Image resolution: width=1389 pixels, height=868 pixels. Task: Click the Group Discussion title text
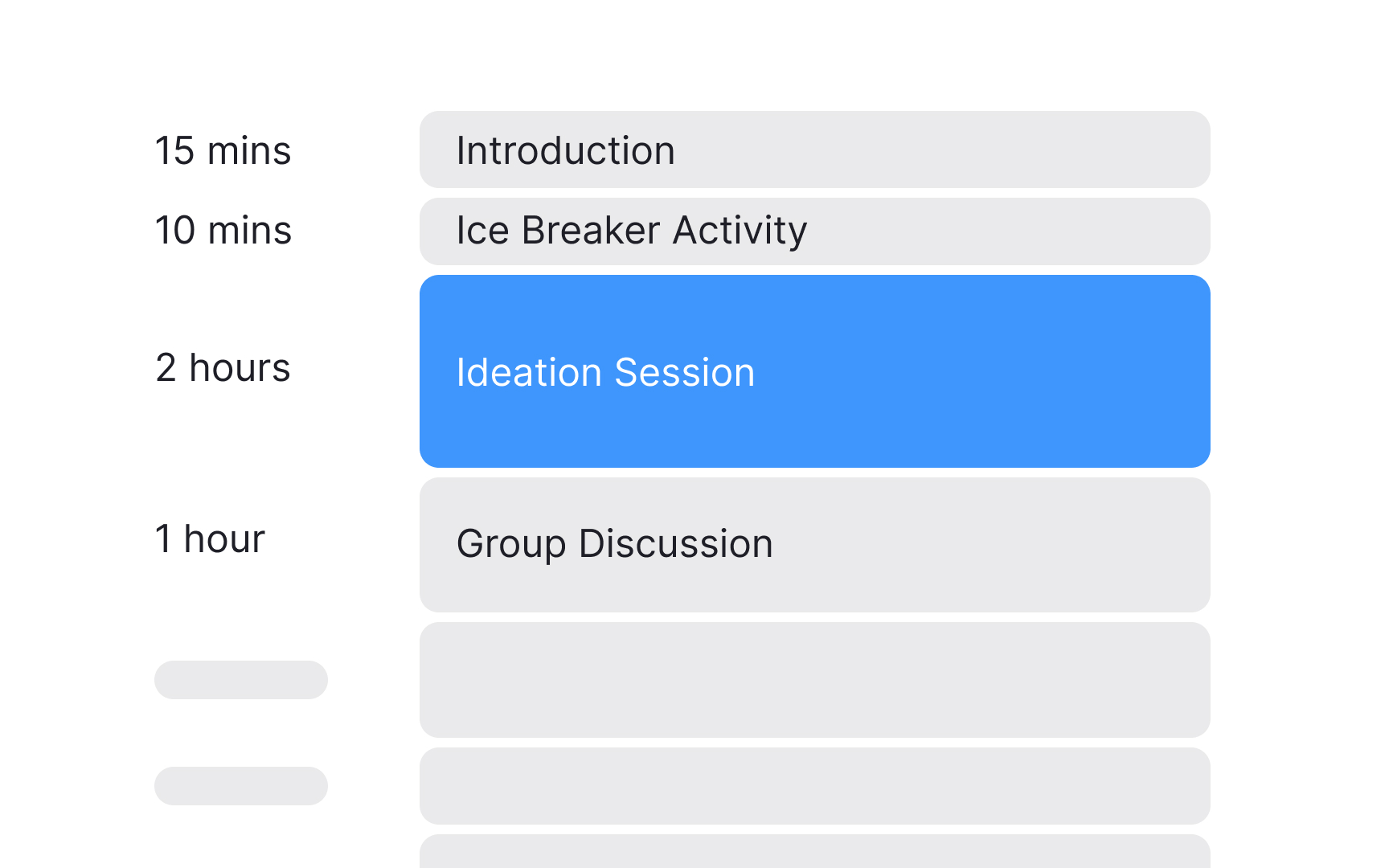click(614, 544)
